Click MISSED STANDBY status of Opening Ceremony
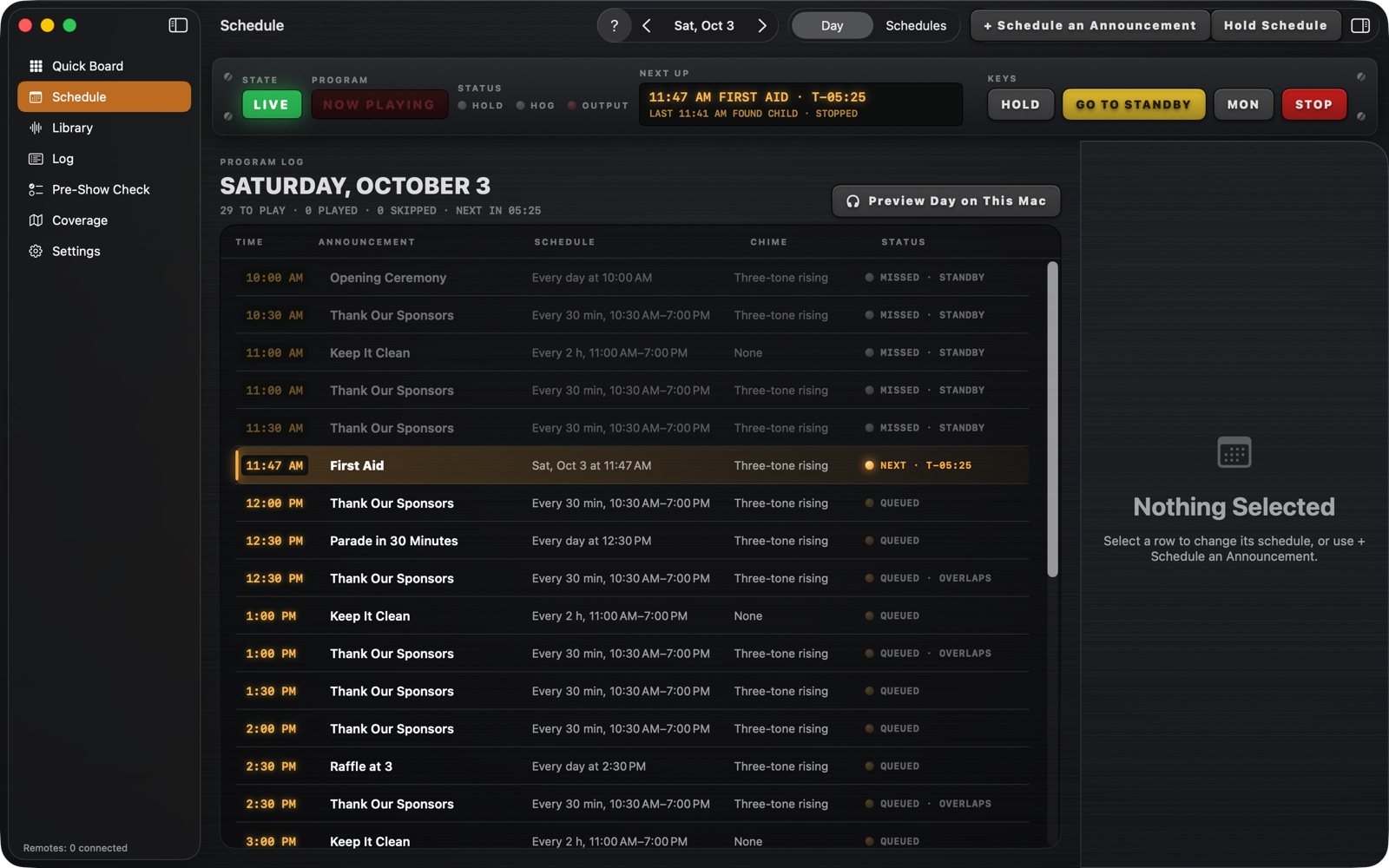The width and height of the screenshot is (1389, 868). click(x=925, y=278)
